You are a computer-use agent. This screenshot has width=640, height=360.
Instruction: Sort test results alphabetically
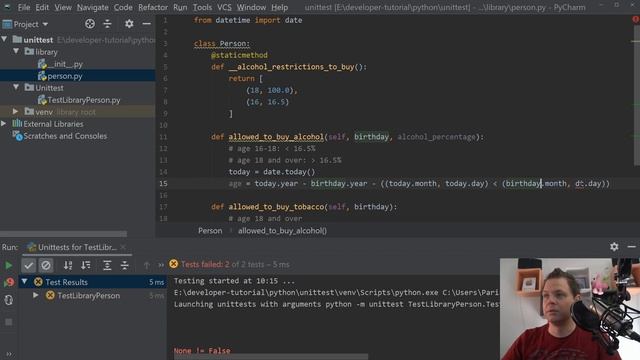pos(68,265)
